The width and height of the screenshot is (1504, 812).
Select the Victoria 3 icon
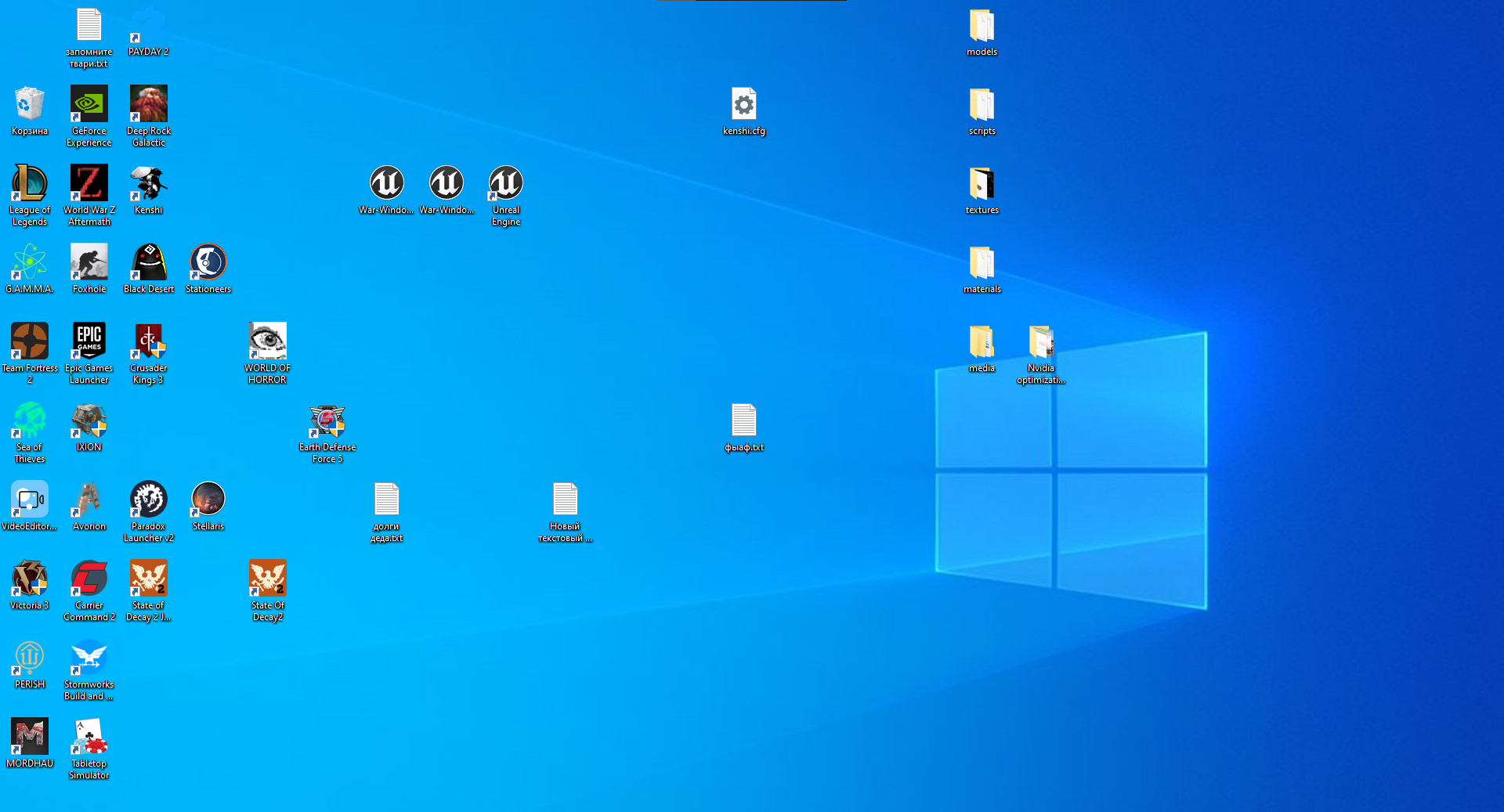[30, 586]
